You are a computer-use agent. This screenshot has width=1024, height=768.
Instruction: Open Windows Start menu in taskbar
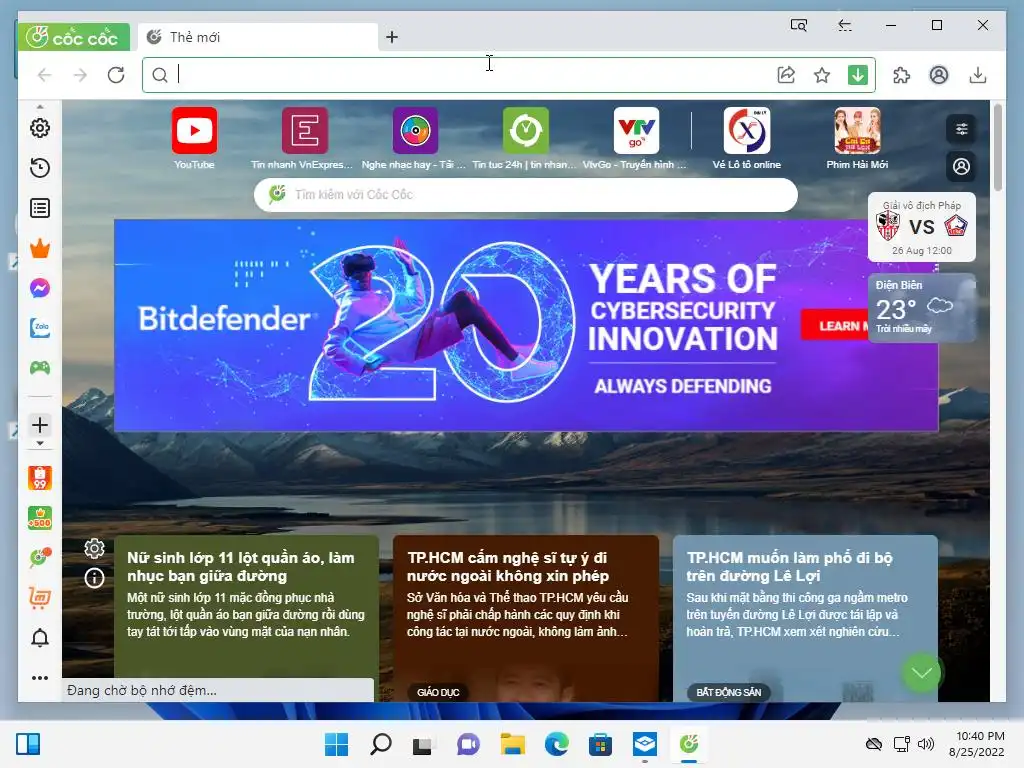[x=336, y=744]
